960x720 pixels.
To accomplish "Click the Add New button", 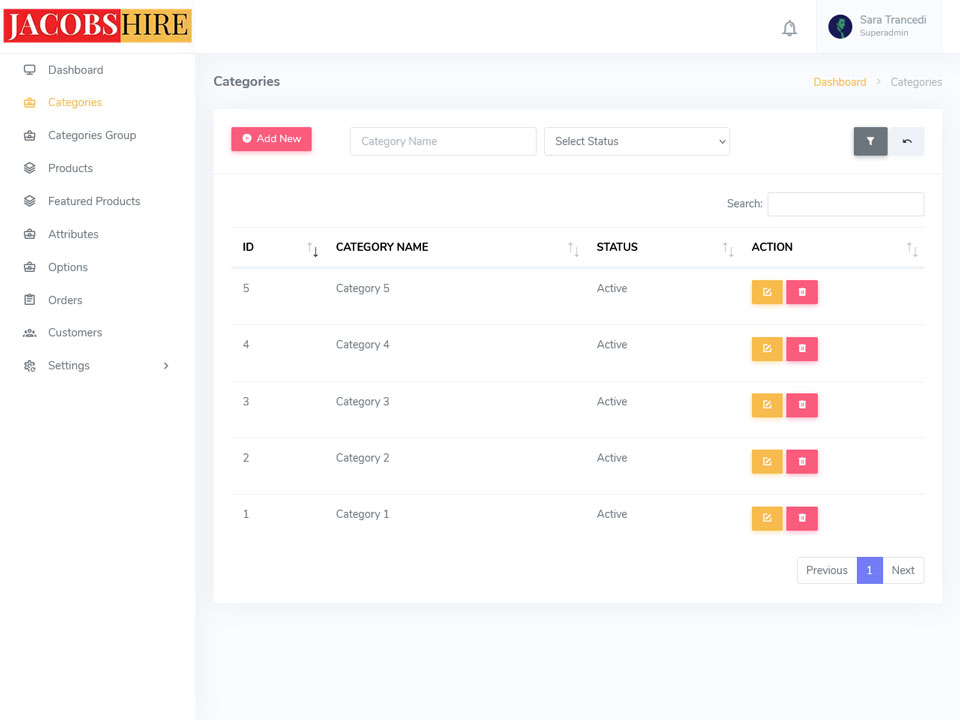I will point(271,139).
